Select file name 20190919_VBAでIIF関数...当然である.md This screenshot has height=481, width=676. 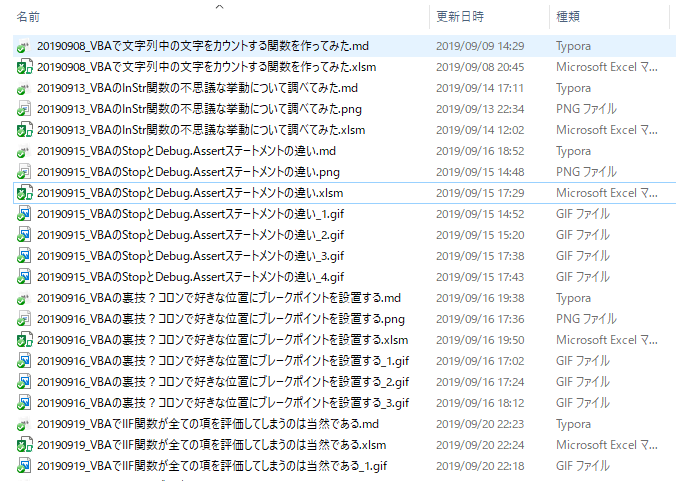(x=208, y=424)
